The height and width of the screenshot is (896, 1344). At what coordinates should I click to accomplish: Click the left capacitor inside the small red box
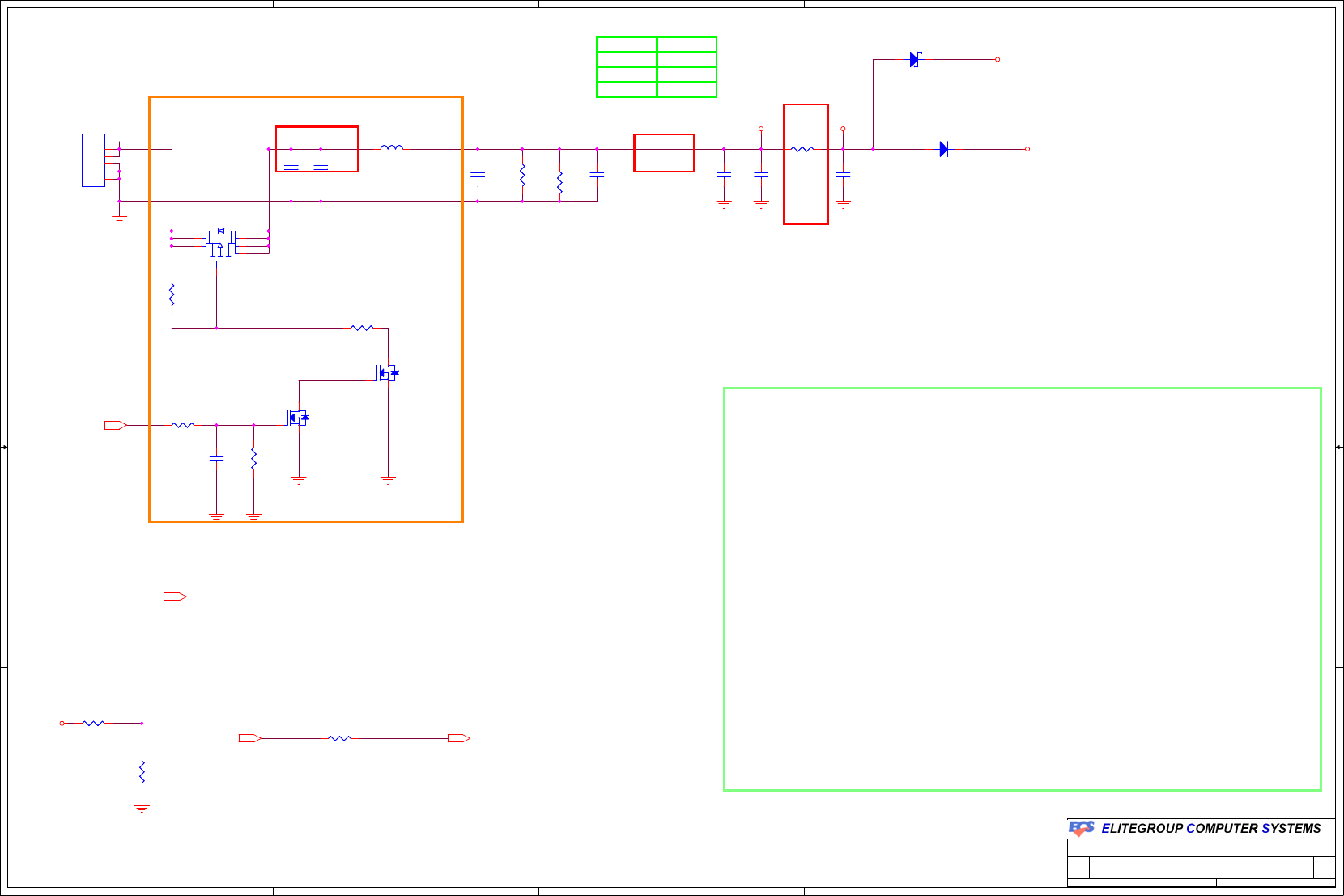[x=291, y=167]
